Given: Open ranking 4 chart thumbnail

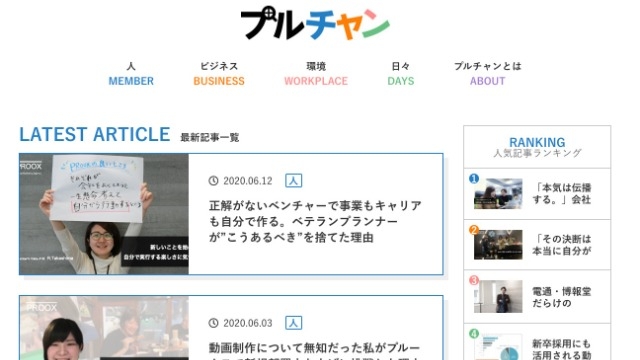Looking at the screenshot, I should coord(498,347).
